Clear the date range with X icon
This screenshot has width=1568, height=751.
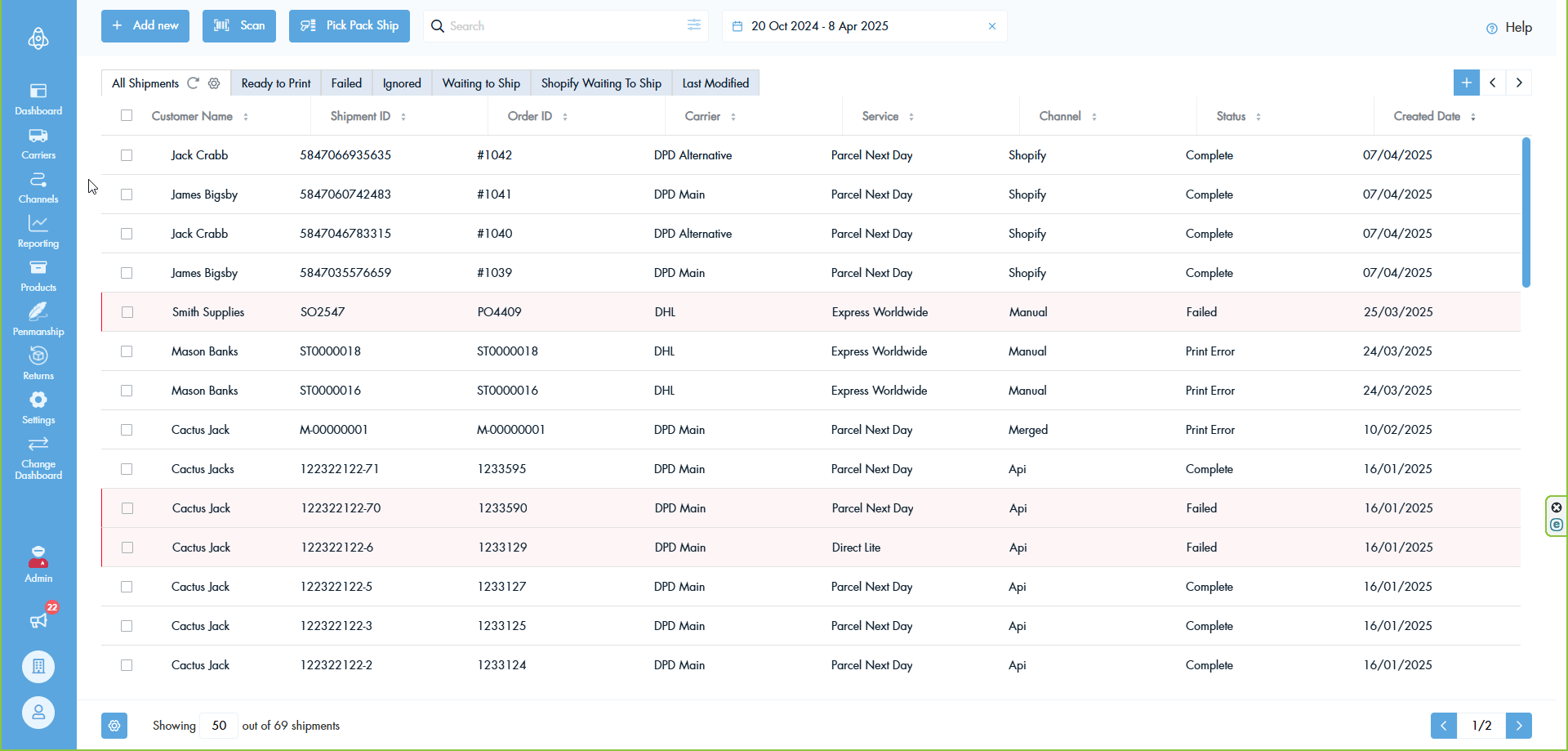(992, 26)
